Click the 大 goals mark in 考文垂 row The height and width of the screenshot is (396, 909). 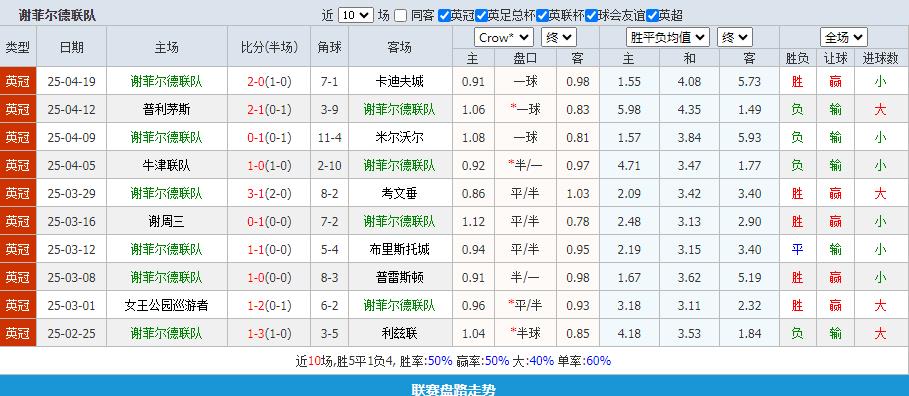point(881,193)
